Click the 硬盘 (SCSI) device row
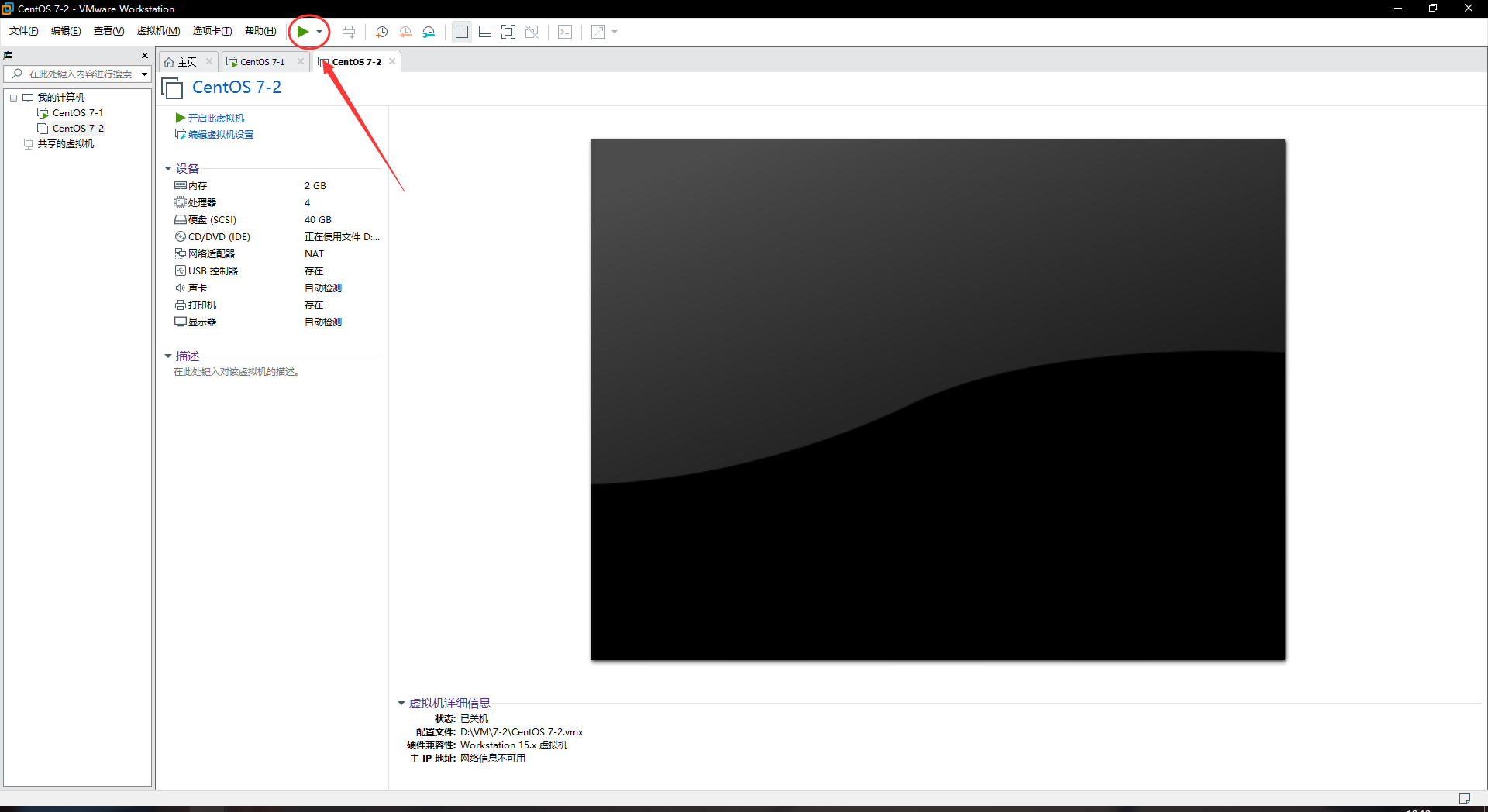 click(x=277, y=220)
